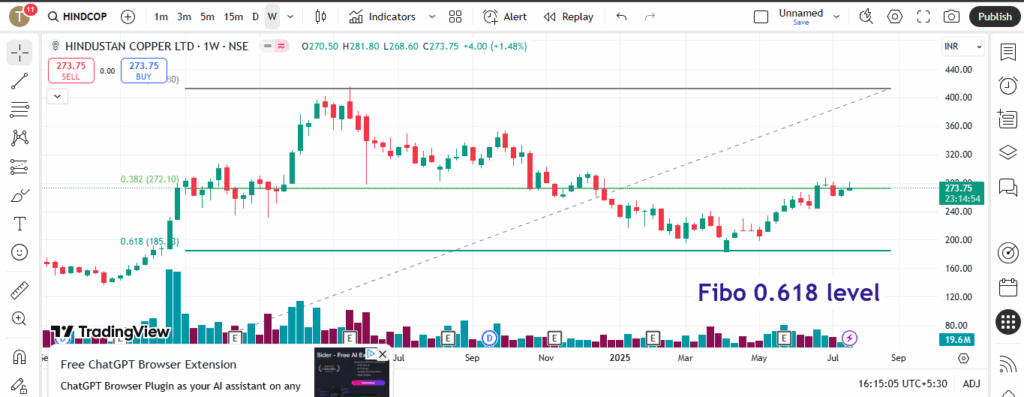Select the Weekly W timeframe
This screenshot has width=1024, height=397.
(x=272, y=17)
